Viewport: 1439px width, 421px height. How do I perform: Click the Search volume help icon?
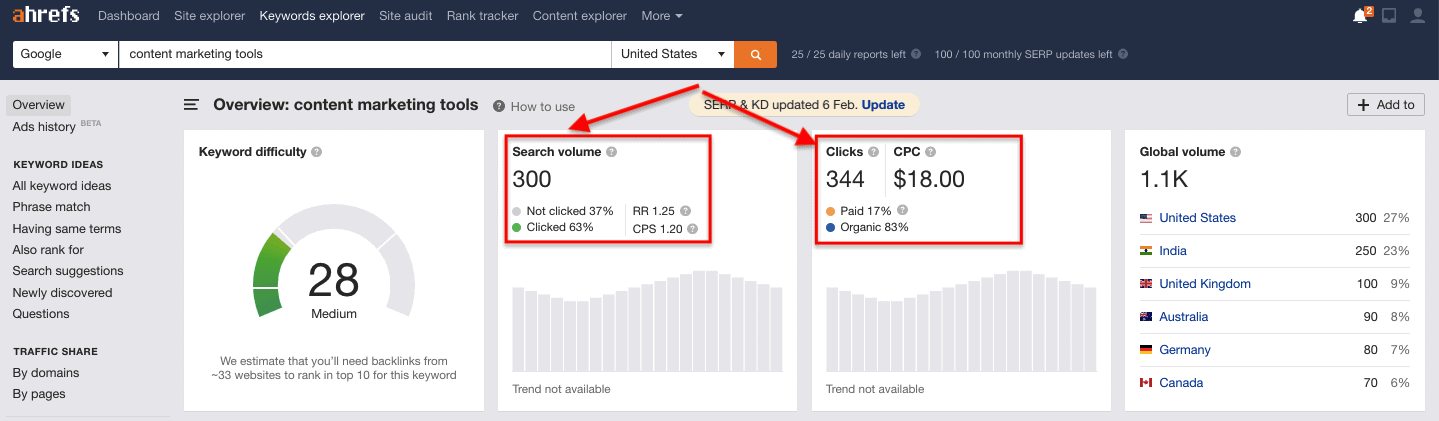tap(611, 152)
